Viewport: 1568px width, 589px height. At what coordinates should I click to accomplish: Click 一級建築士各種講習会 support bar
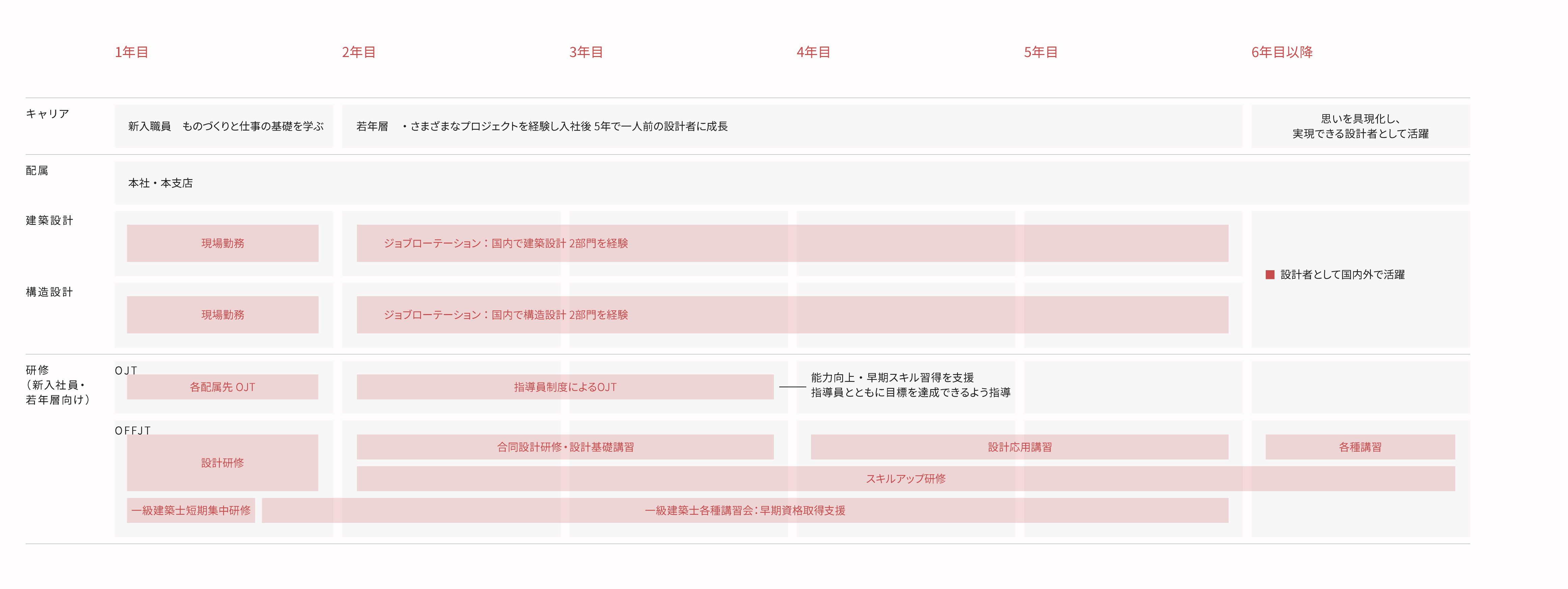click(745, 510)
